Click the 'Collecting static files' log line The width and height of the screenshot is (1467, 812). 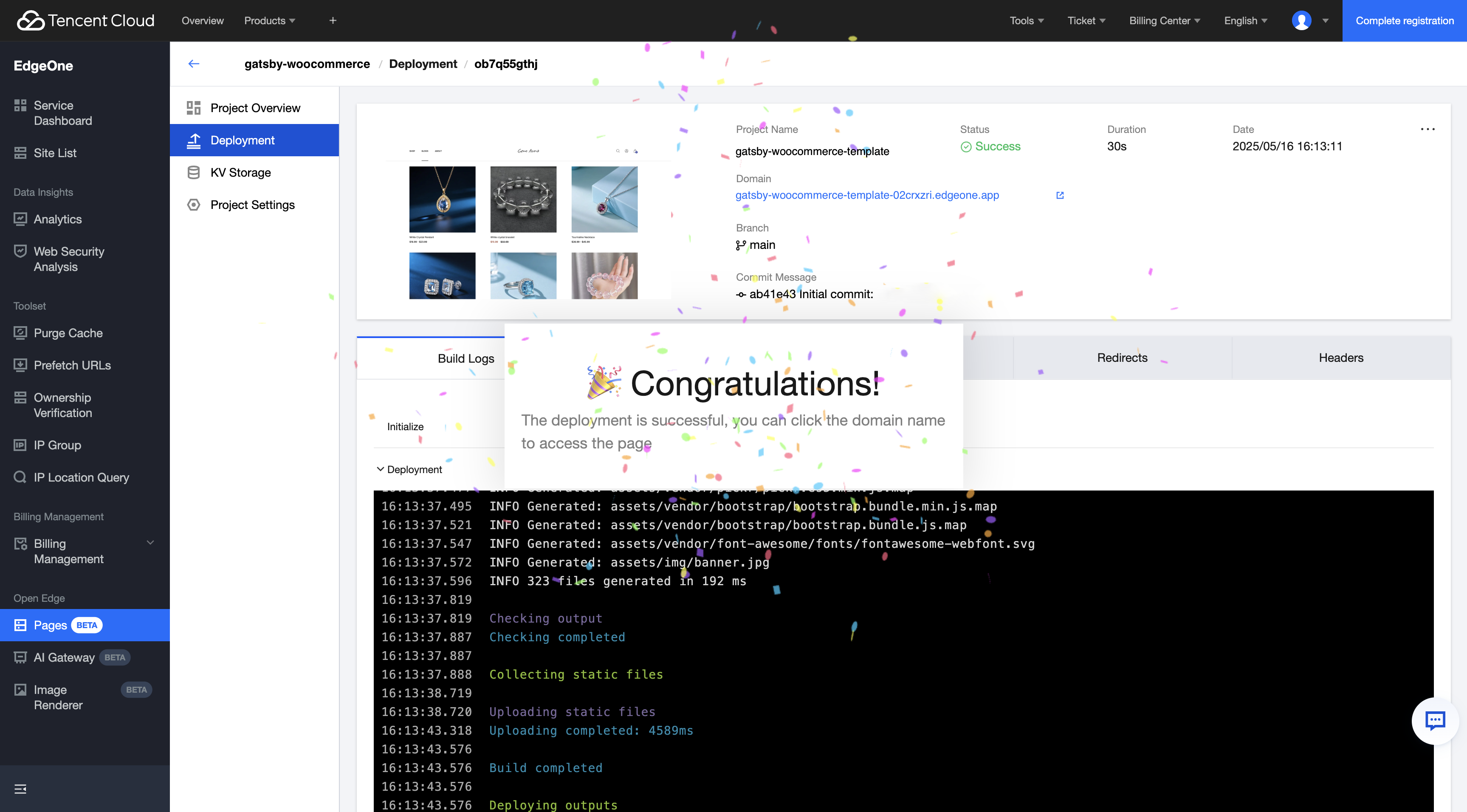[x=576, y=674]
